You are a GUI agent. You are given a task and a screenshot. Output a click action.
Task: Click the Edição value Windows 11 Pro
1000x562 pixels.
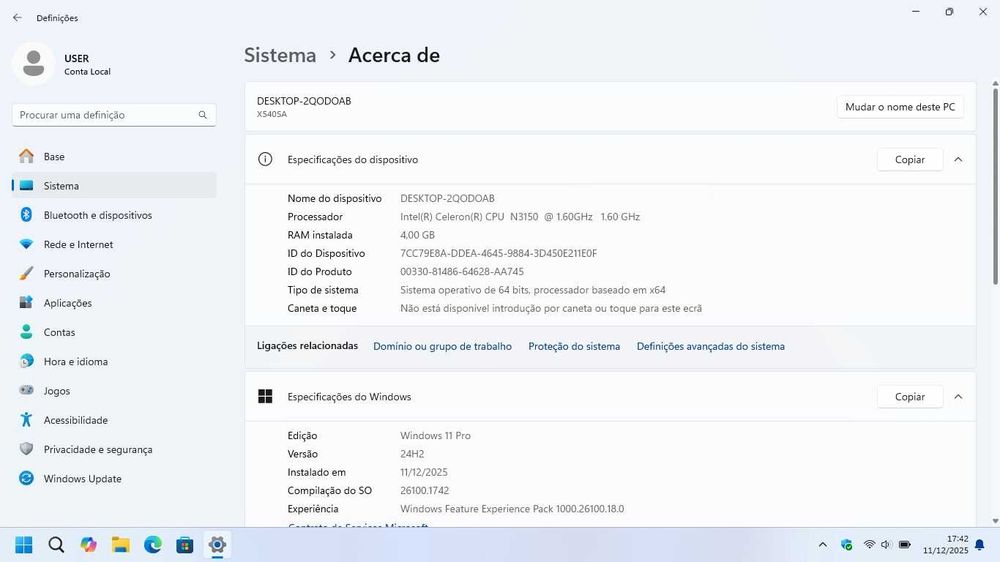tap(435, 436)
